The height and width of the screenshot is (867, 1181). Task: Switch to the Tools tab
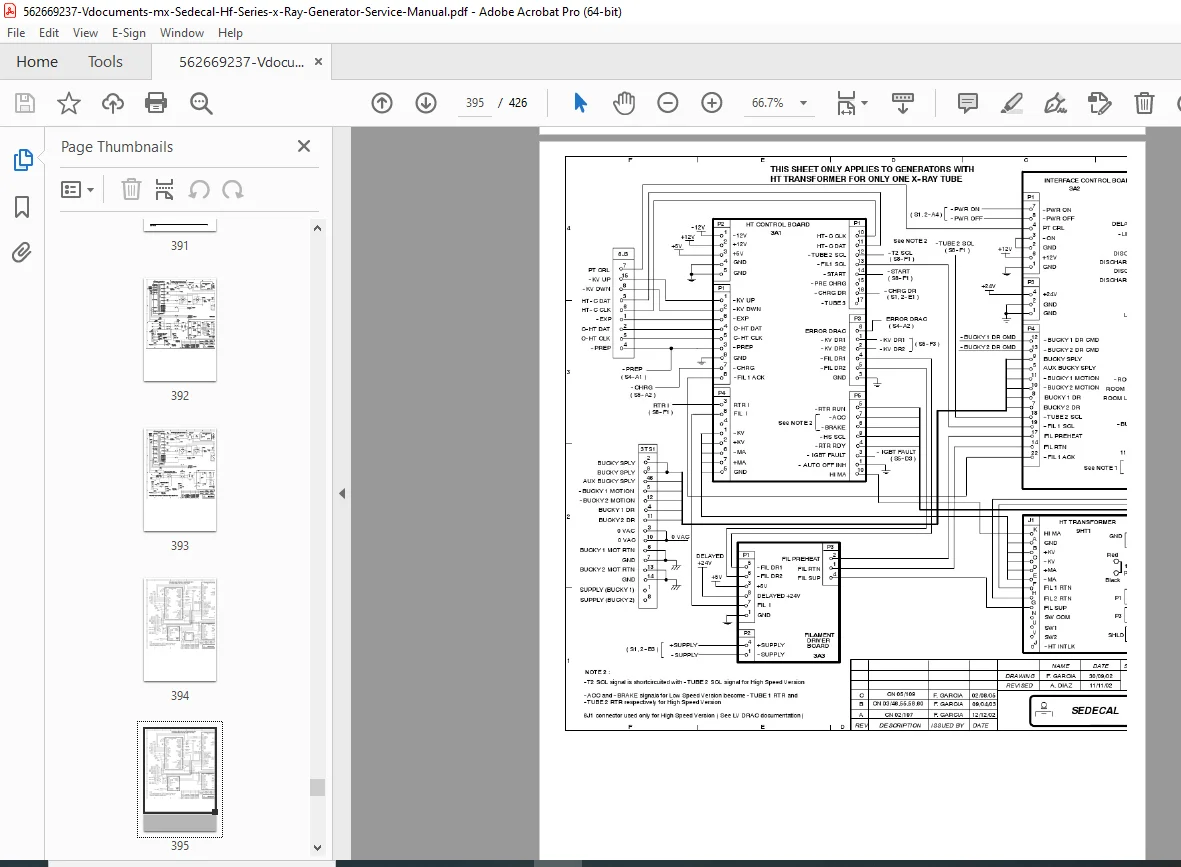coord(105,62)
